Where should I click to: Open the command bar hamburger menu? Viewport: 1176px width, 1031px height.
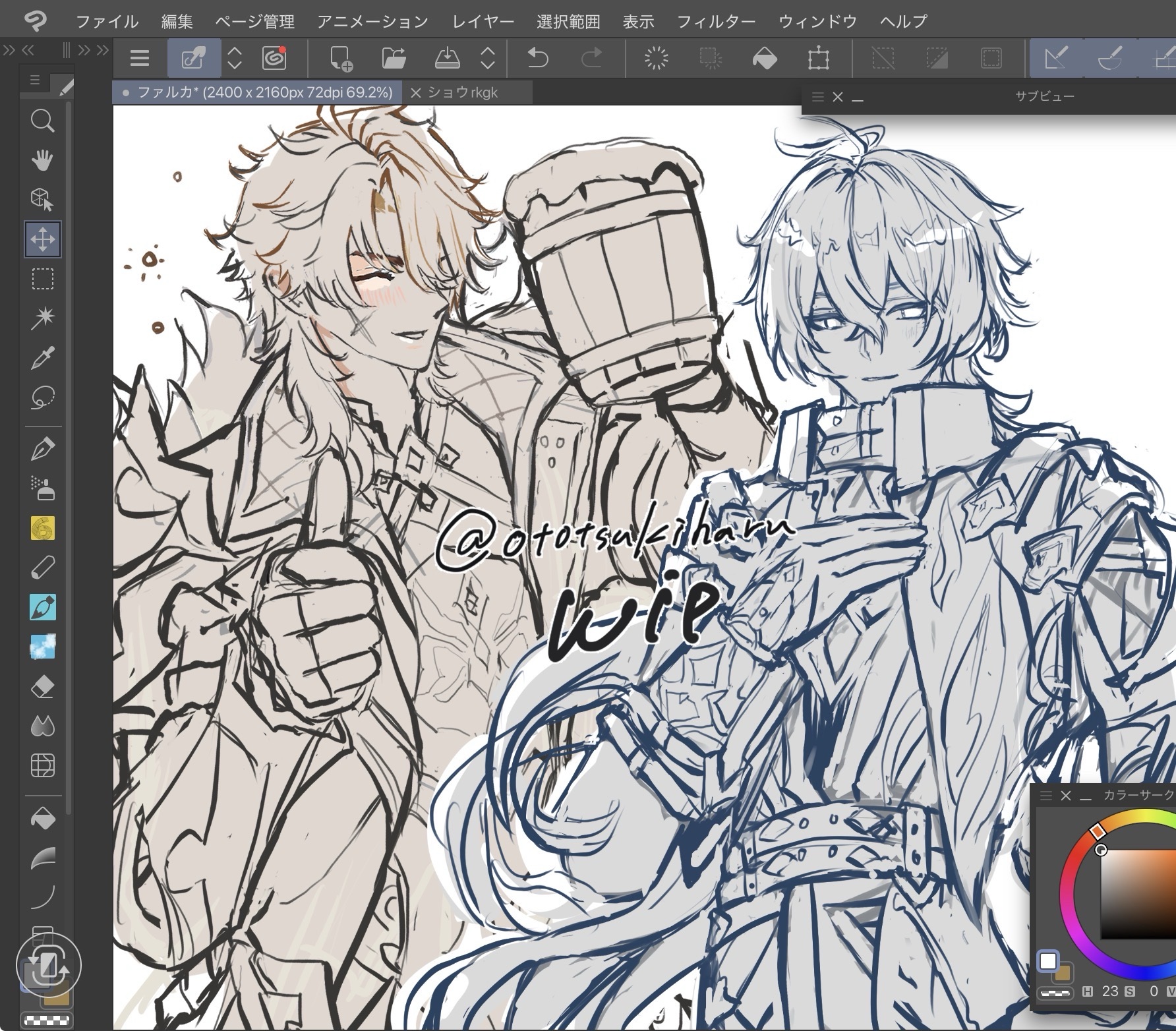[x=140, y=59]
